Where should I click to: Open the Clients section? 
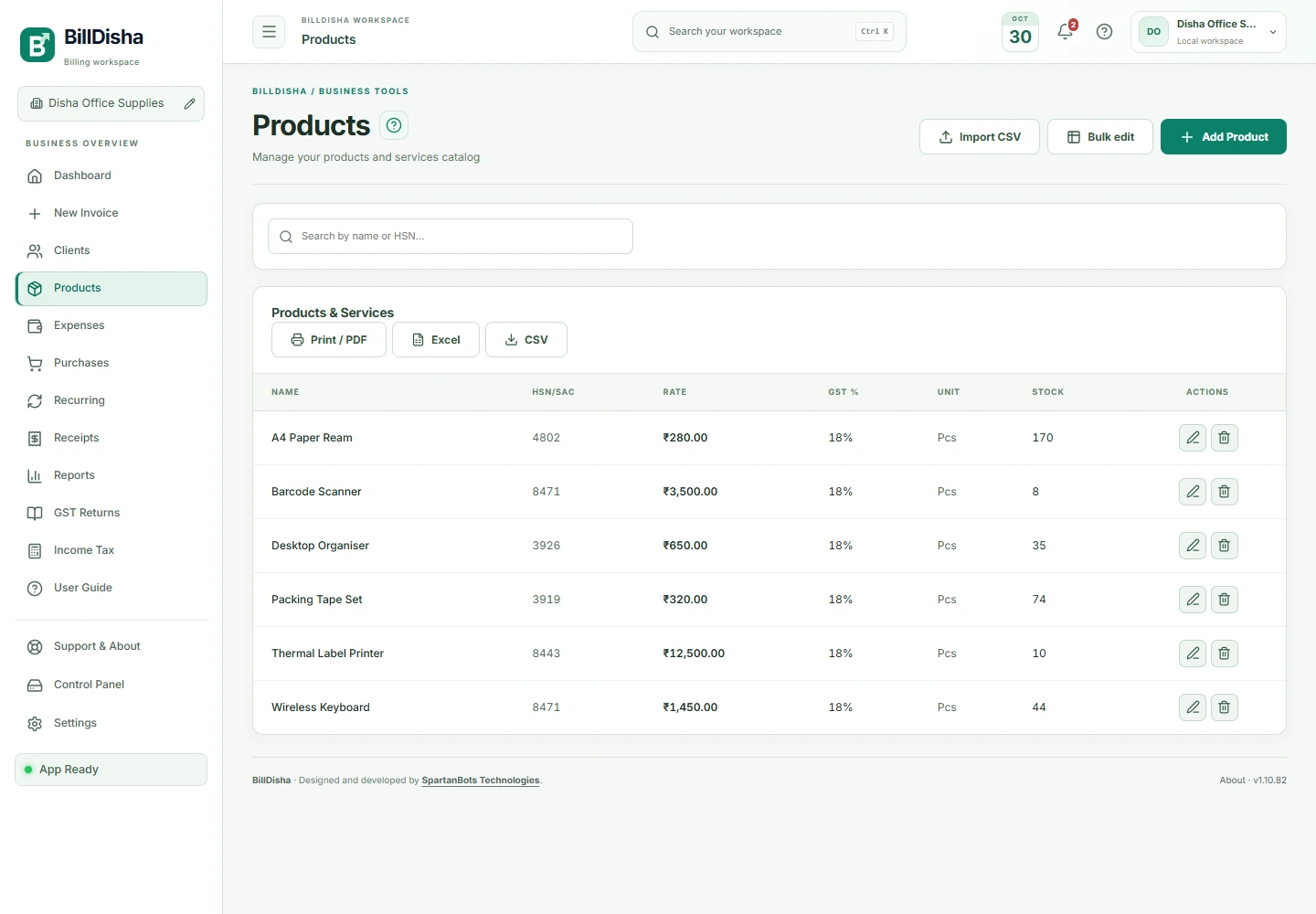111,250
